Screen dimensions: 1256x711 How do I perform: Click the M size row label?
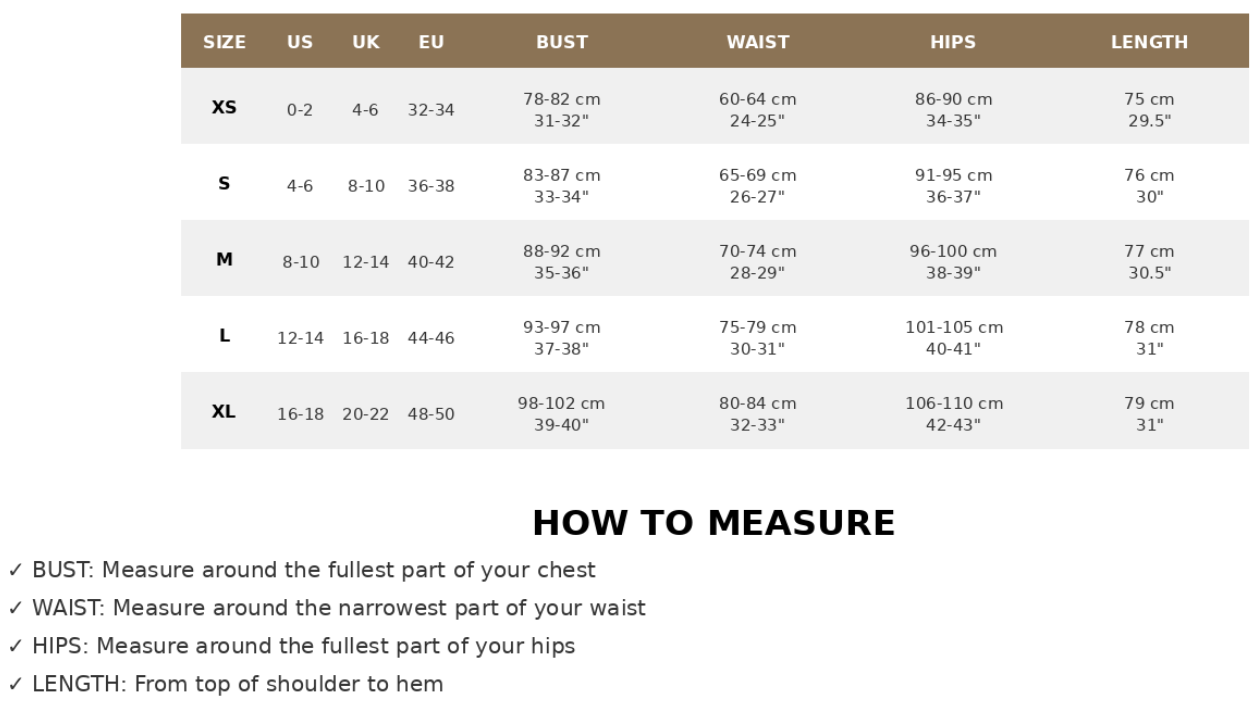tap(224, 259)
